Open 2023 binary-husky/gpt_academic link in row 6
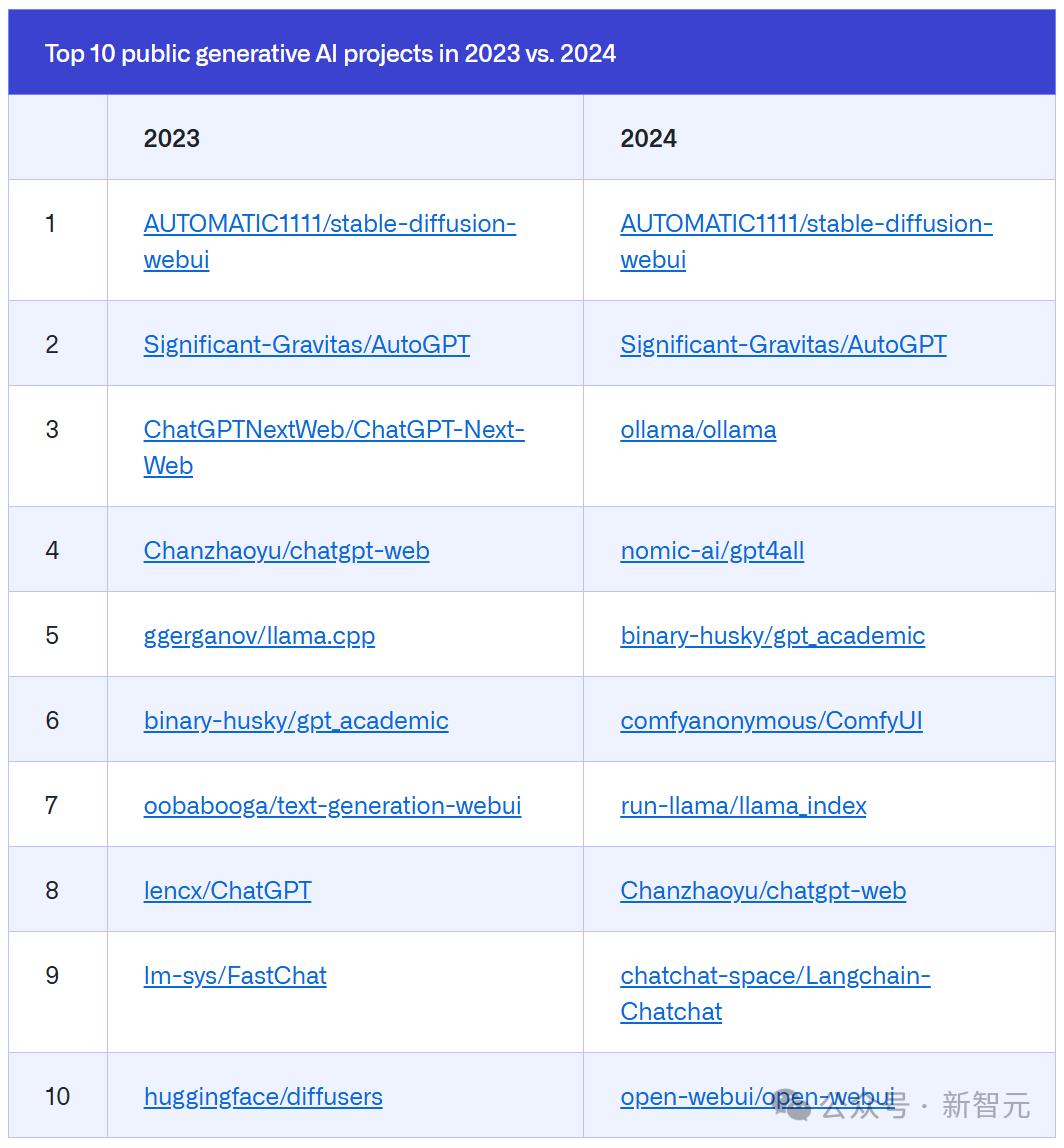 coord(296,720)
